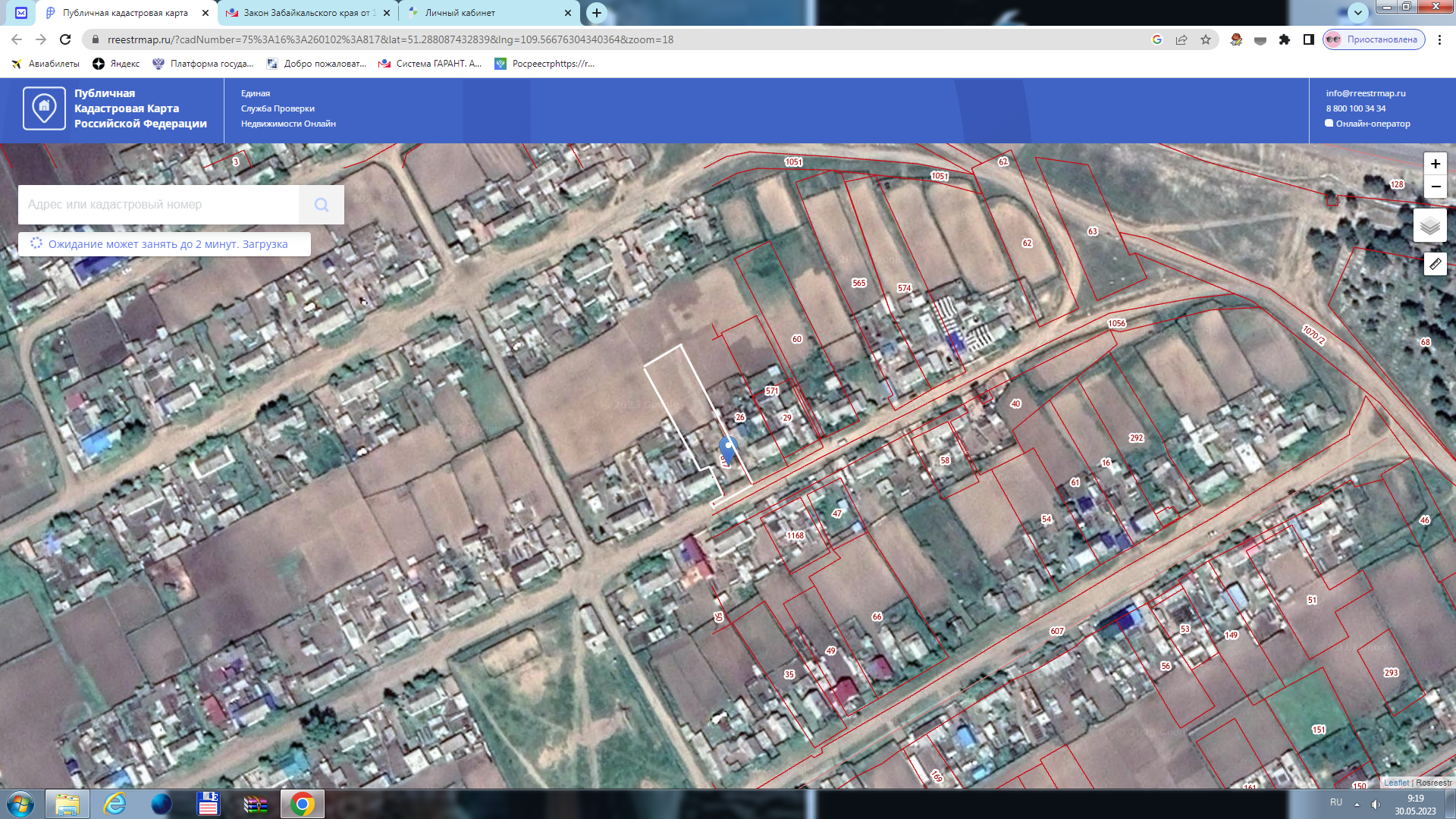Click the Онлайн-оператор link
The height and width of the screenshot is (819, 1456).
1373,124
